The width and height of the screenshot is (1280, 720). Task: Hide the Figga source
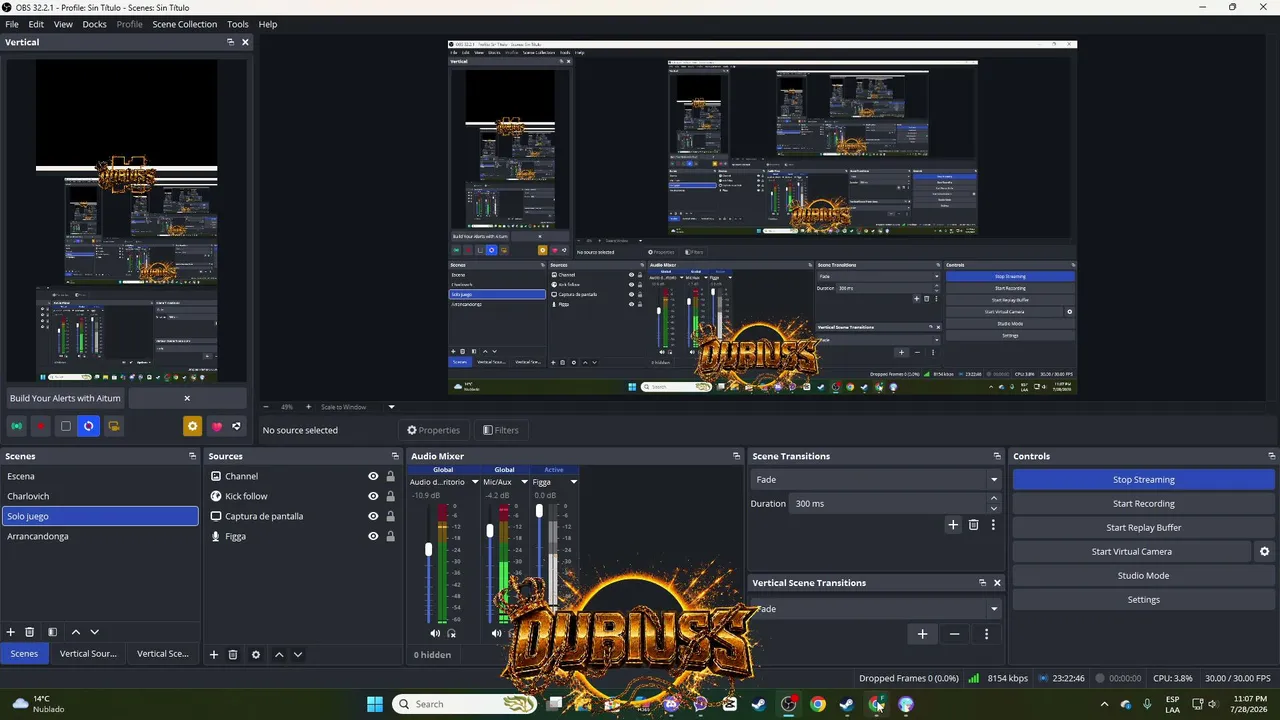click(x=373, y=537)
